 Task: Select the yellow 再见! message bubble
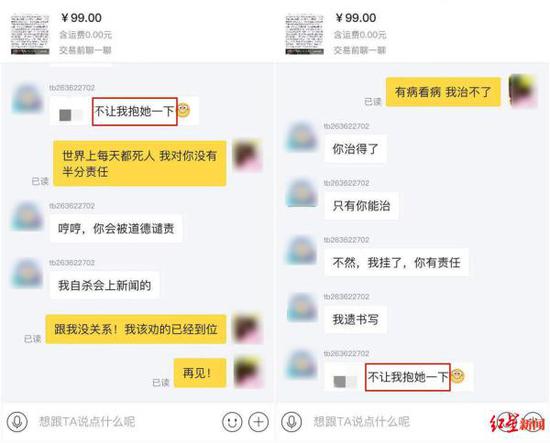(200, 373)
